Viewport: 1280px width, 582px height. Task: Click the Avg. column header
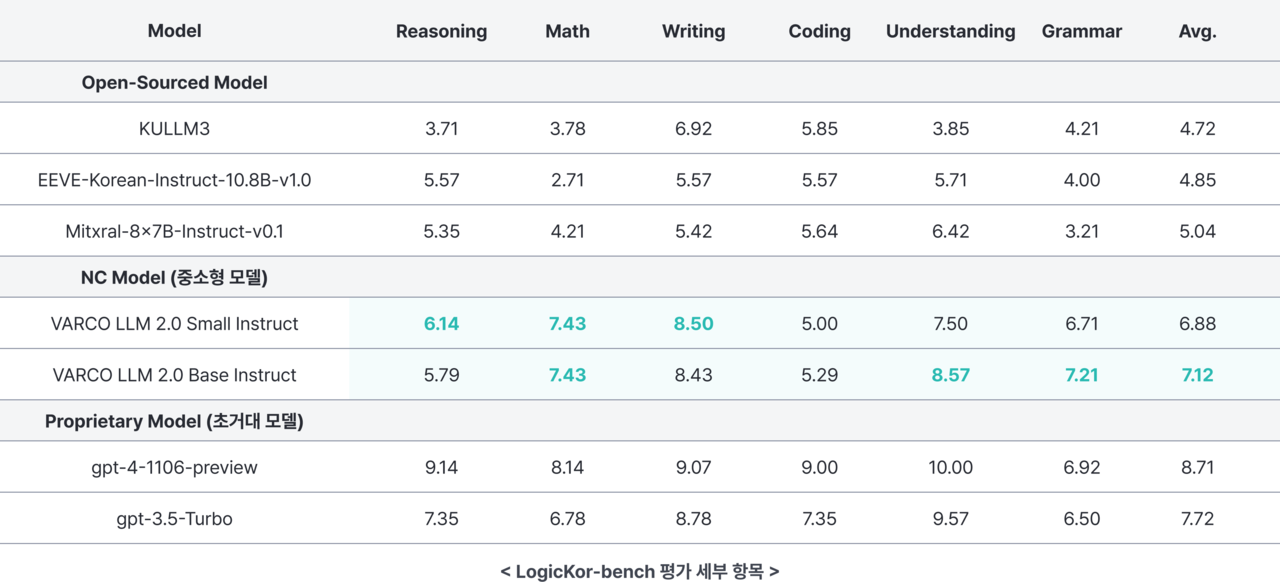point(1197,31)
